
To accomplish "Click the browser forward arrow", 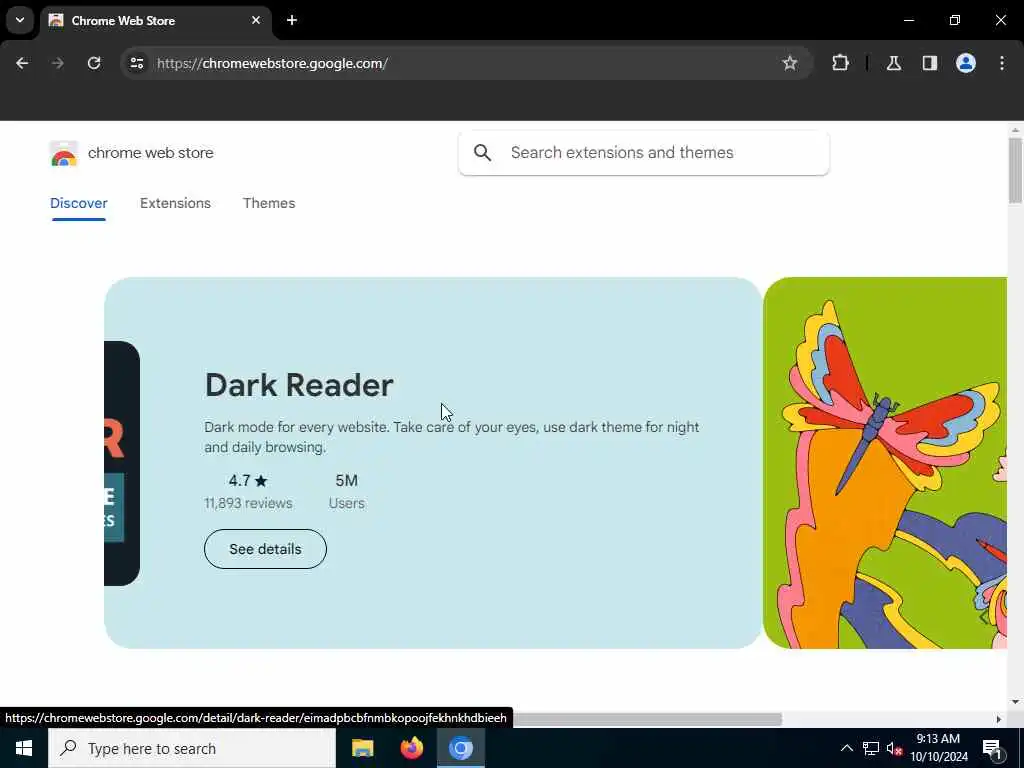I will point(57,63).
